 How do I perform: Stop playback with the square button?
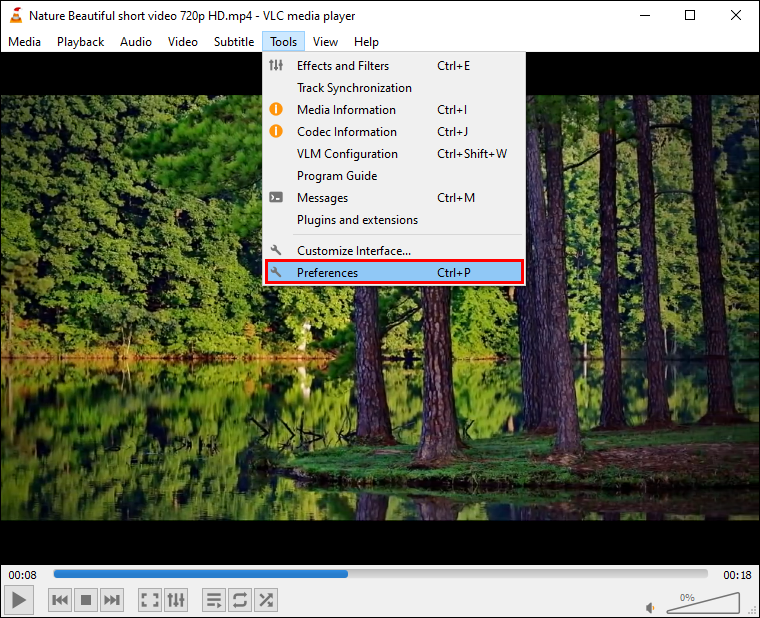[86, 600]
